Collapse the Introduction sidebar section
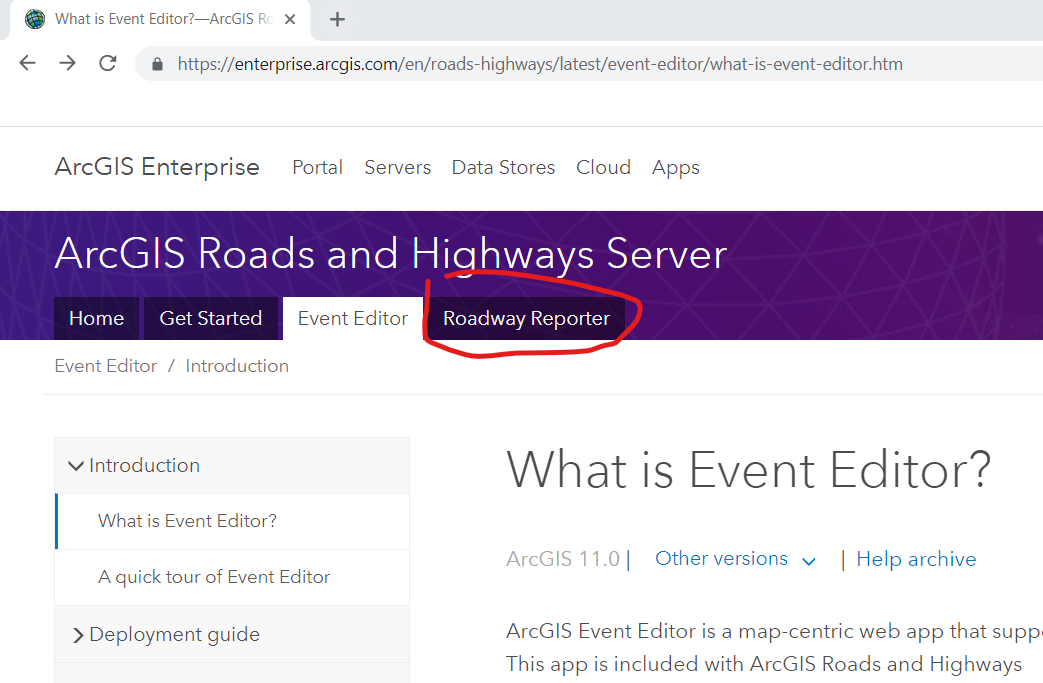1043x683 pixels. [x=231, y=466]
